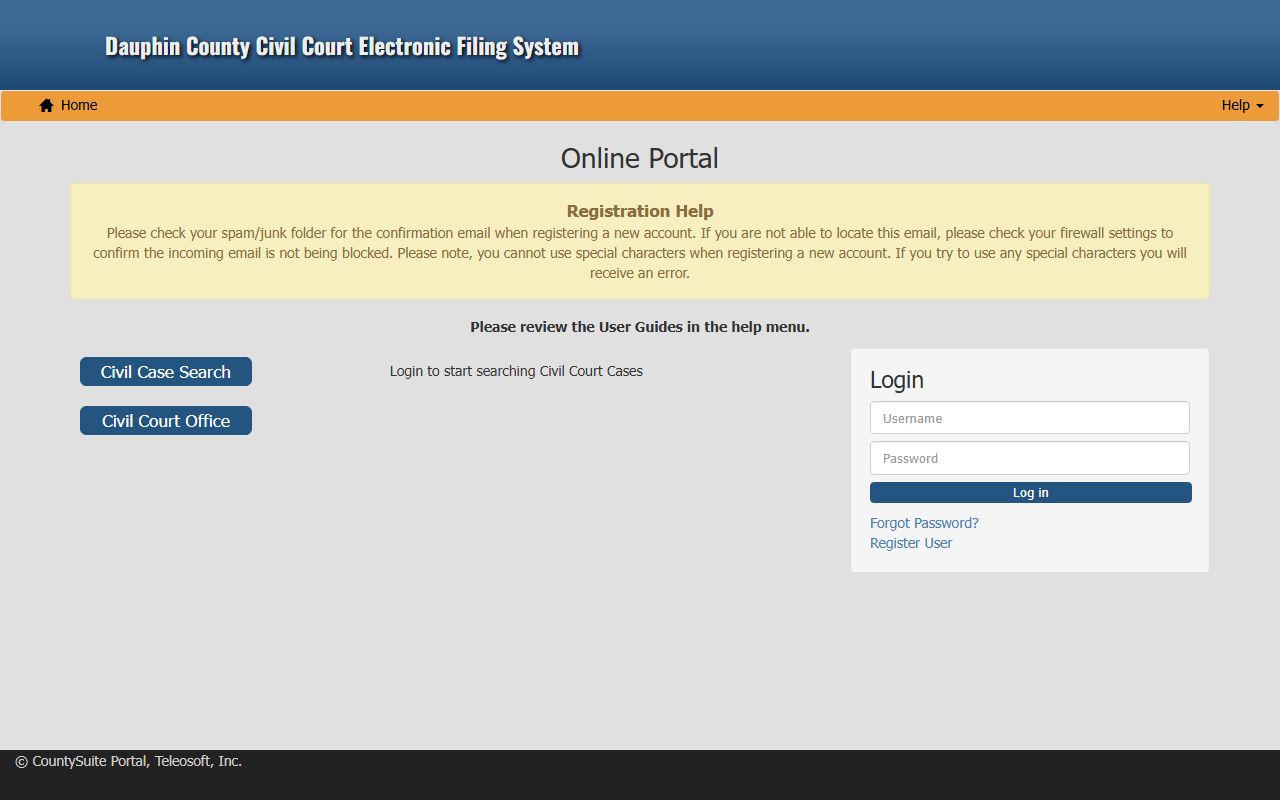Click the Home house icon
Viewport: 1280px width, 800px height.
pyautogui.click(x=46, y=105)
